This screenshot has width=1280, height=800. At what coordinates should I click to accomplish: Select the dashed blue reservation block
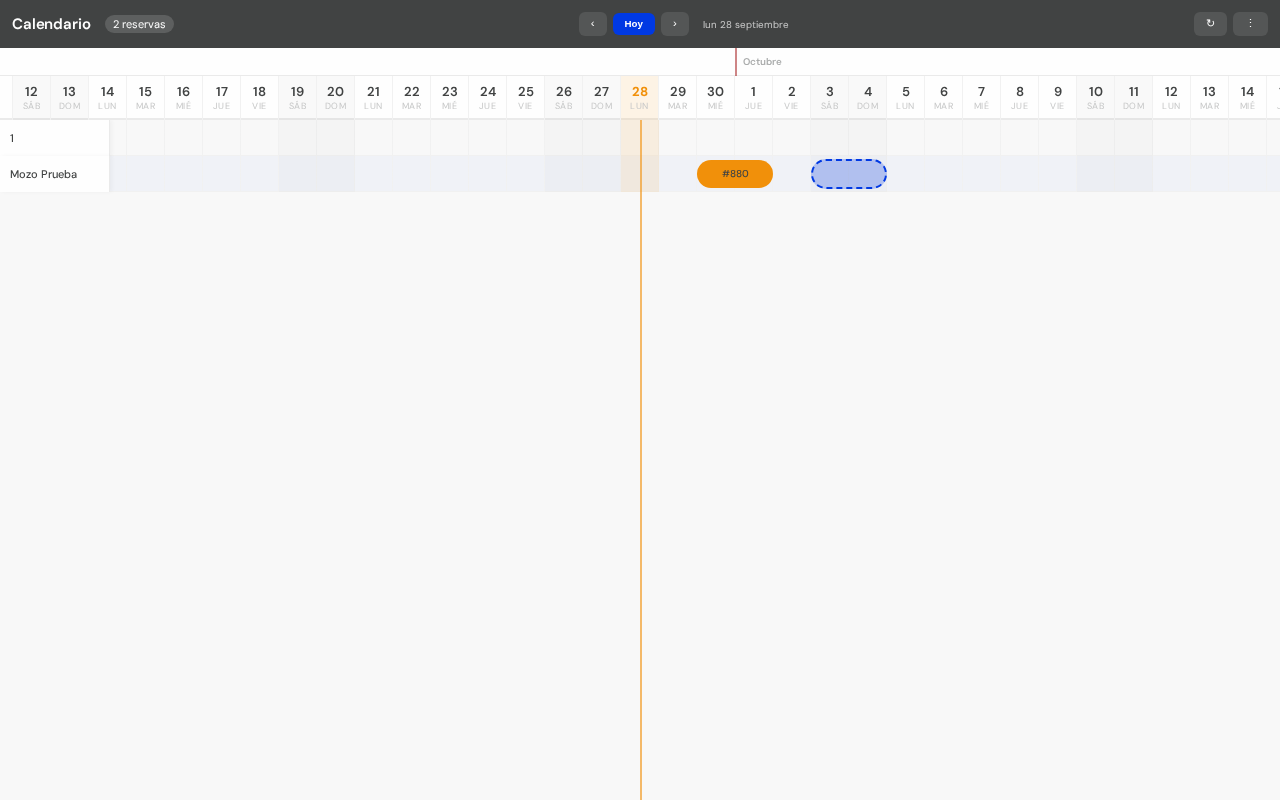[x=849, y=174]
